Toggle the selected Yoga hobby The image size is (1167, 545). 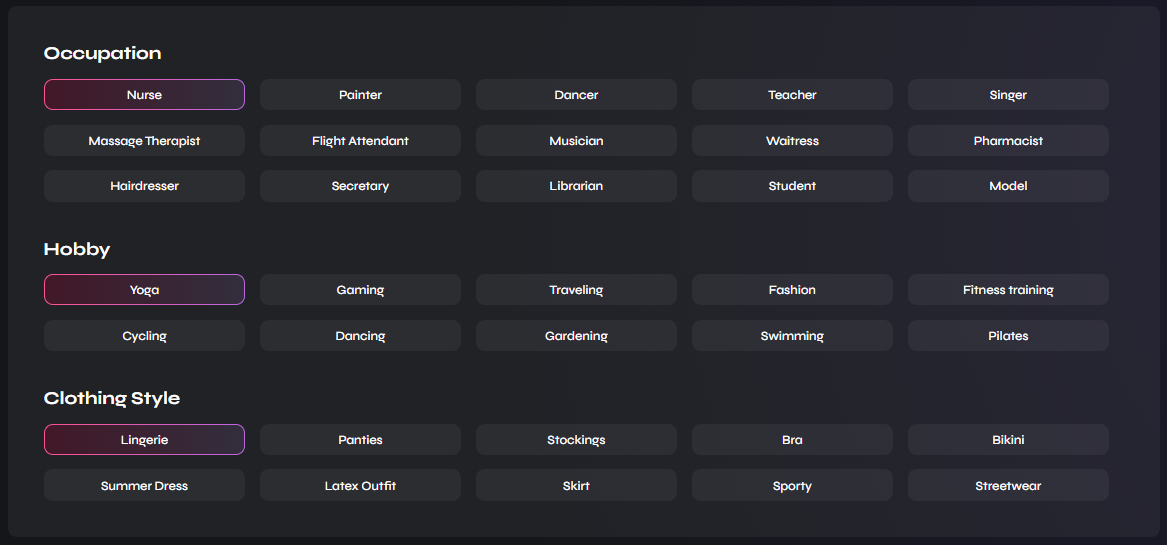144,290
